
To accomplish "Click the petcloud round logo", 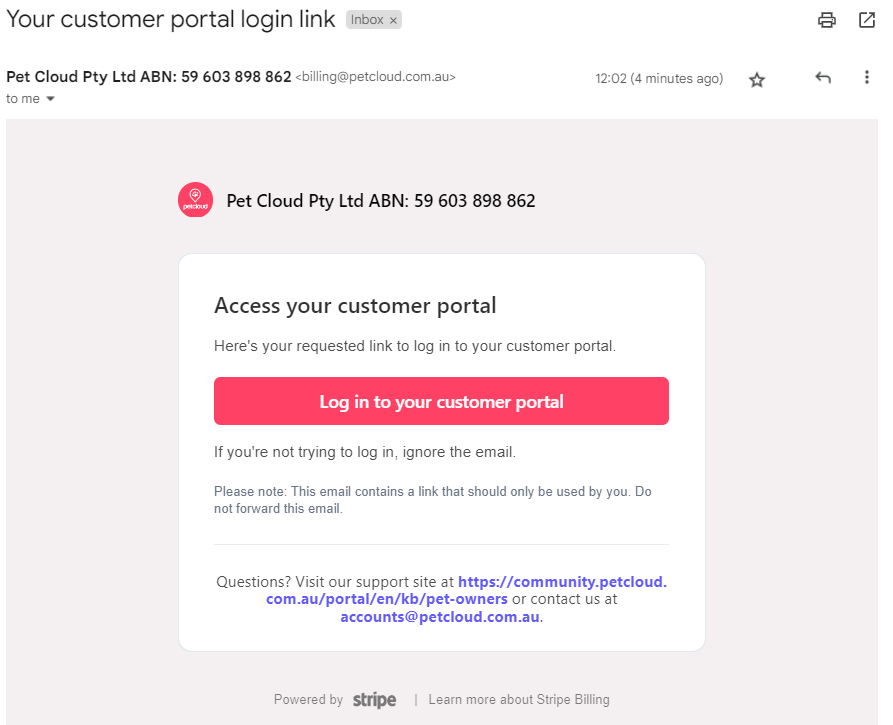I will point(195,200).
